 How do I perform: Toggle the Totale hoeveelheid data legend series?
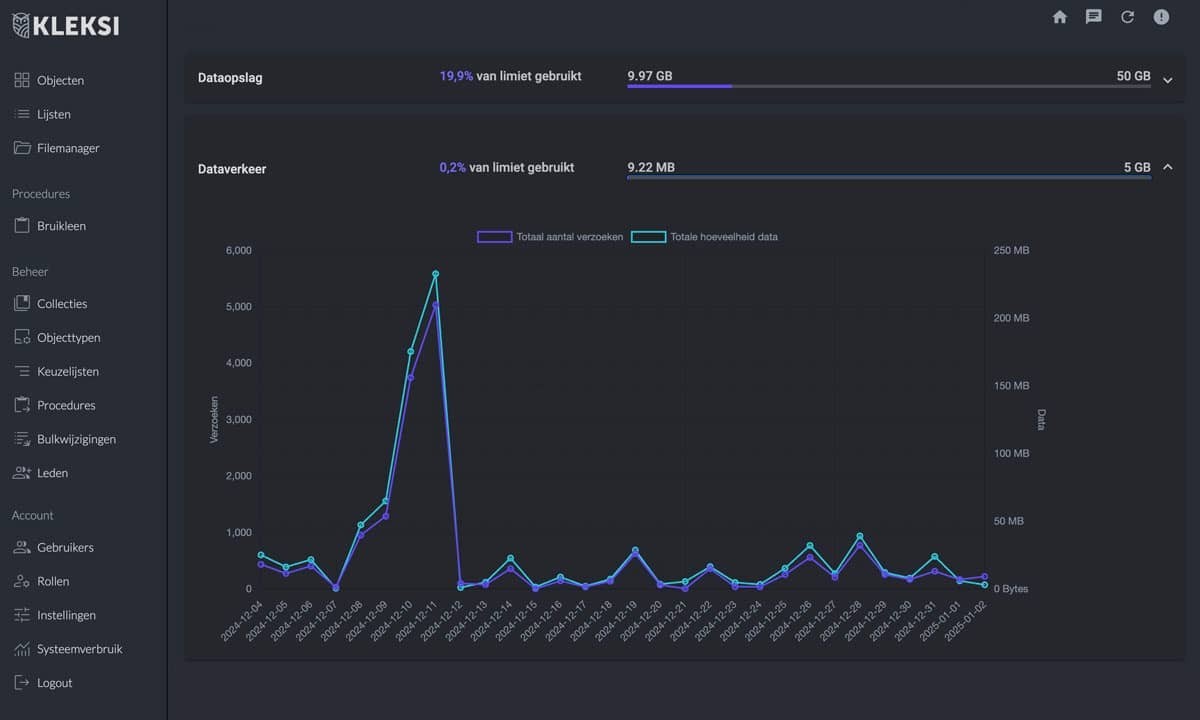pyautogui.click(x=705, y=237)
